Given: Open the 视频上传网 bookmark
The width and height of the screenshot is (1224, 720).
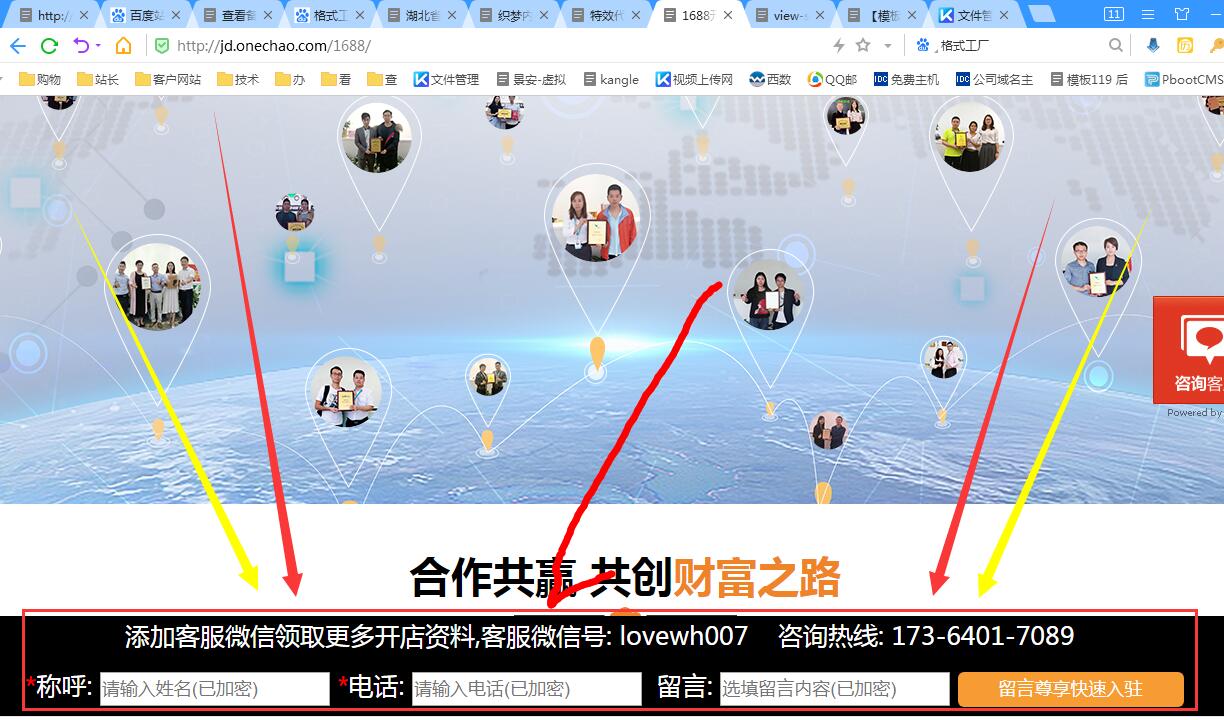Looking at the screenshot, I should pyautogui.click(x=694, y=79).
